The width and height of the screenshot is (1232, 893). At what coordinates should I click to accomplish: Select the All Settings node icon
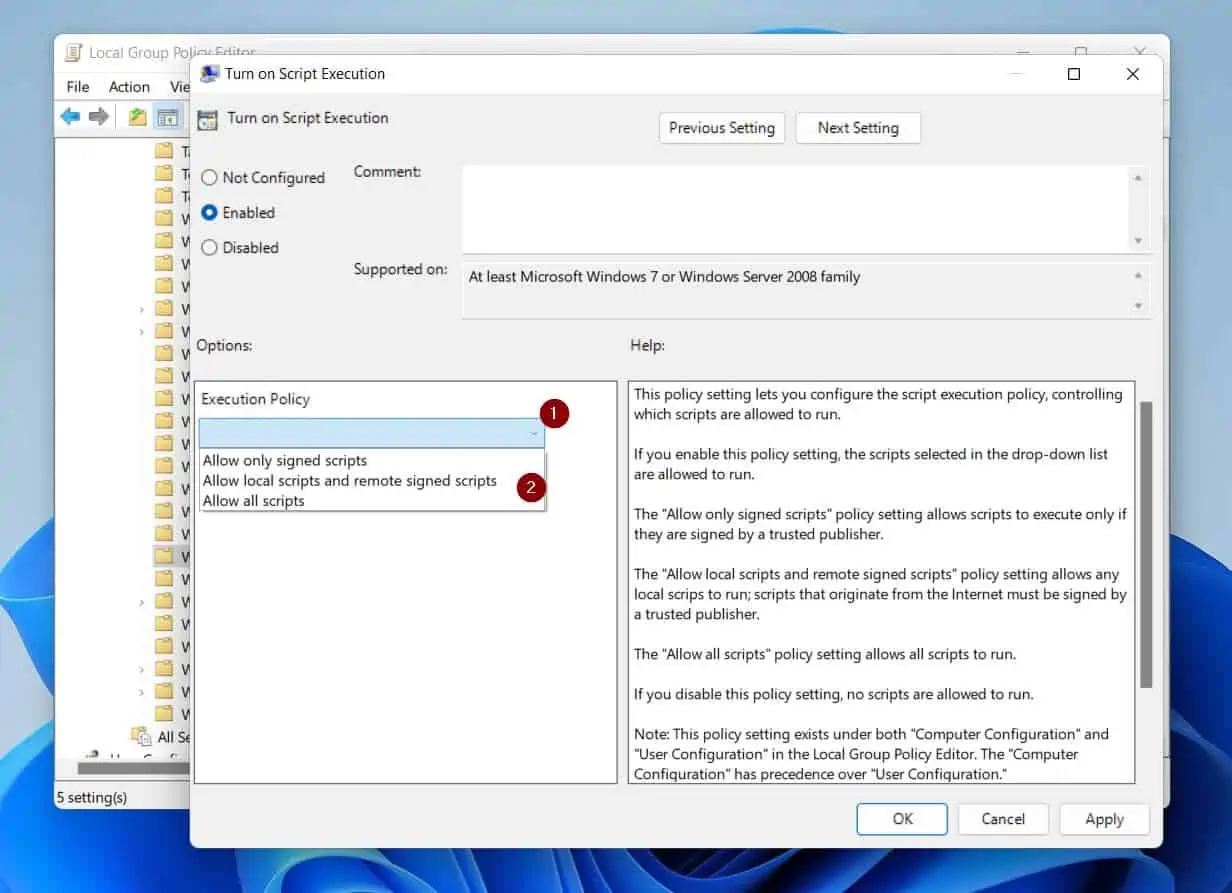[x=141, y=736]
